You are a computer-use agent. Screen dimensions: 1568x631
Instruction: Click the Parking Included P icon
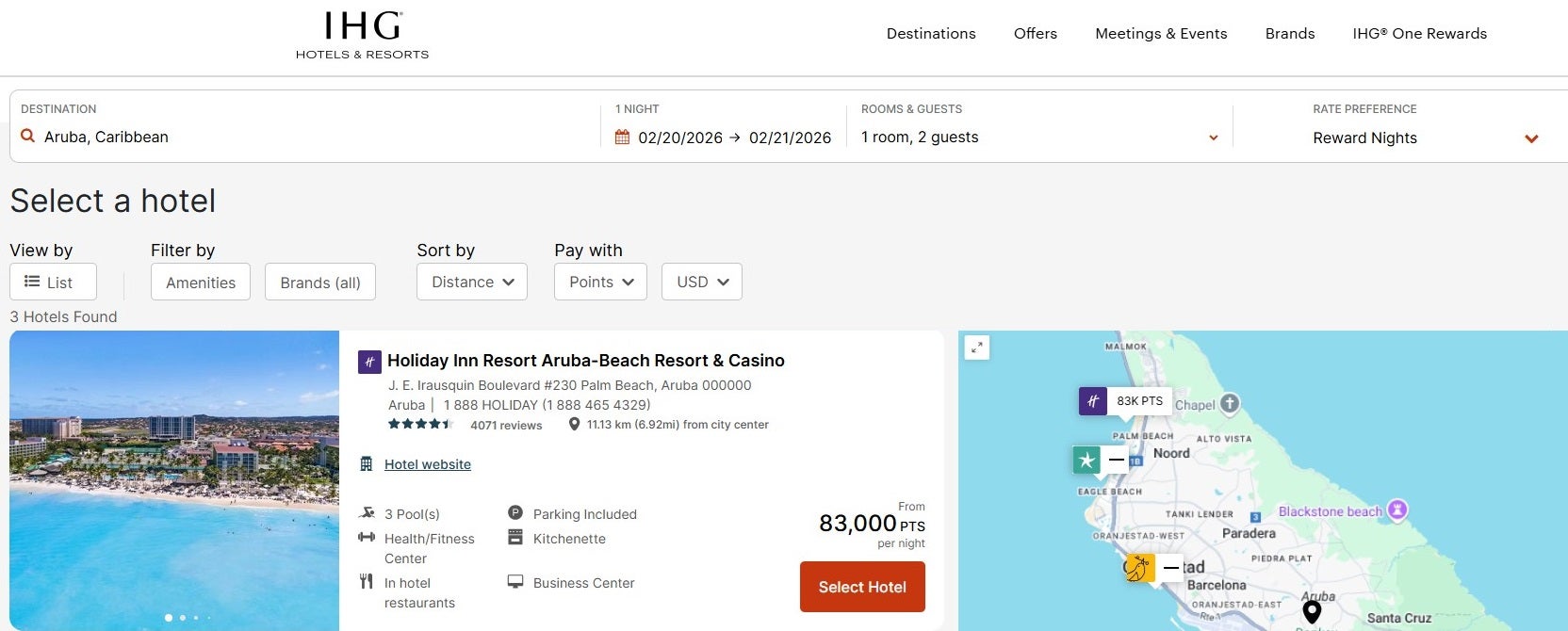(515, 513)
